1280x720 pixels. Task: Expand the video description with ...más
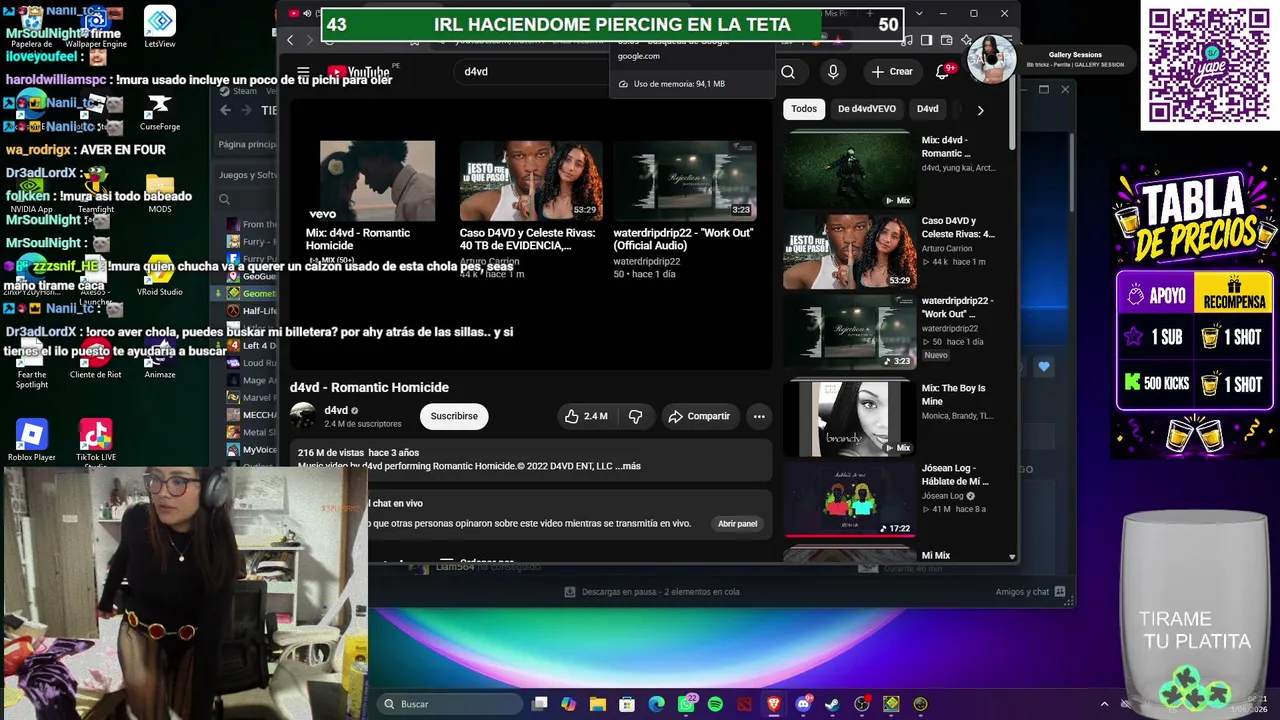click(628, 466)
